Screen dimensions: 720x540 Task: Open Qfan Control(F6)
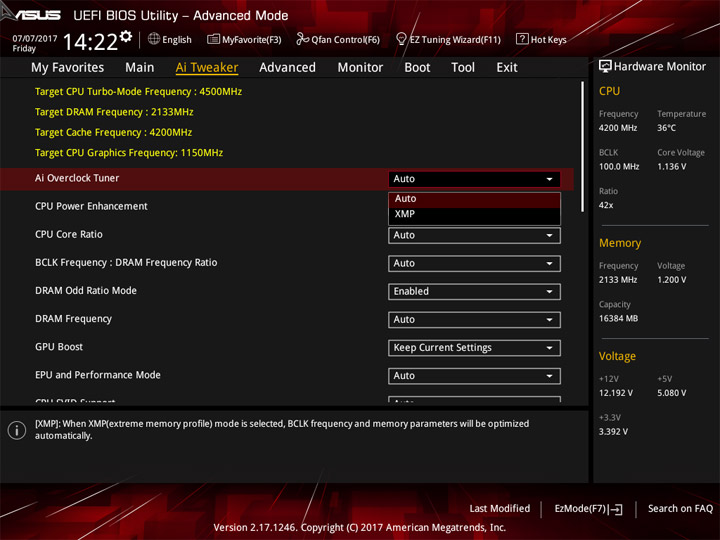338,39
